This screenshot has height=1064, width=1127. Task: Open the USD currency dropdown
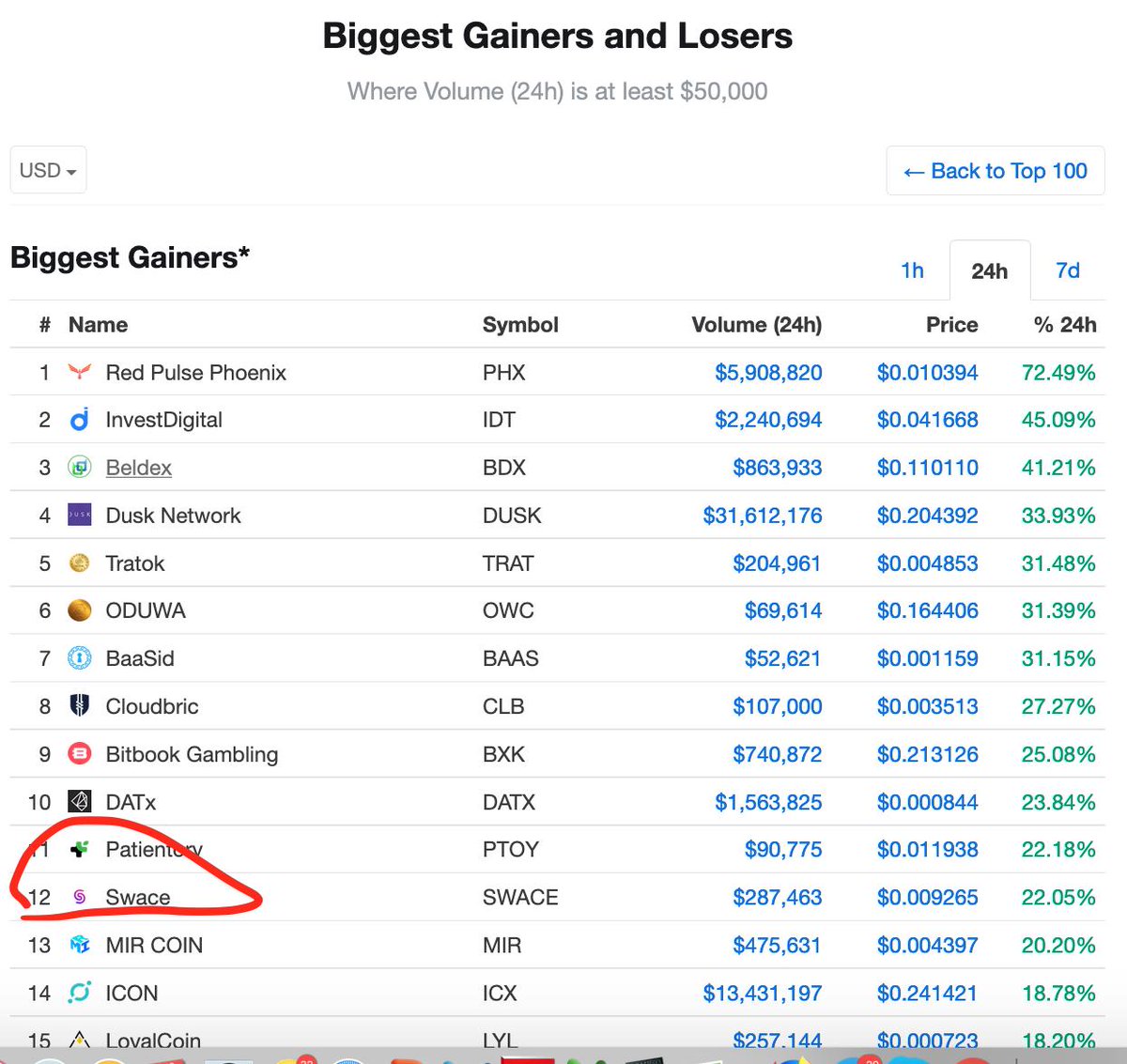point(49,170)
